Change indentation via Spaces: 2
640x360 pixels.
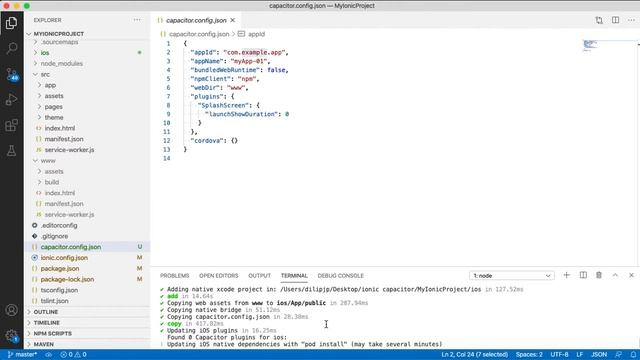pos(529,355)
